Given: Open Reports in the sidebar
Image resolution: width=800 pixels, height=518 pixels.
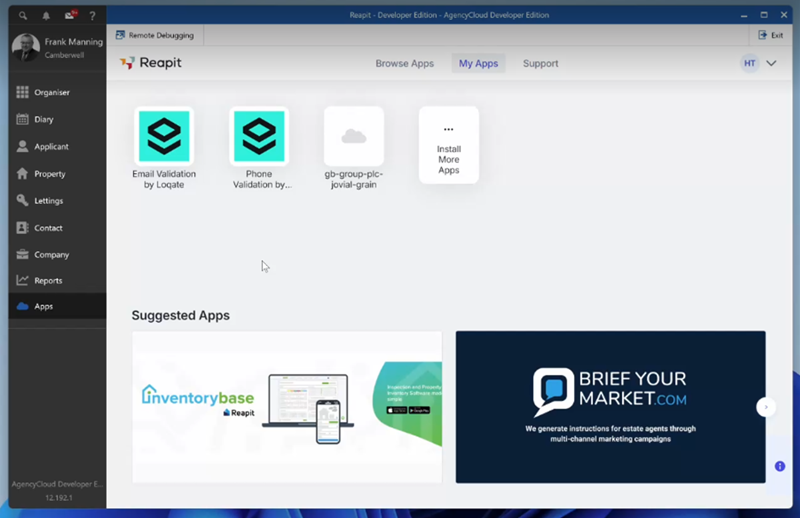Looking at the screenshot, I should point(57,280).
